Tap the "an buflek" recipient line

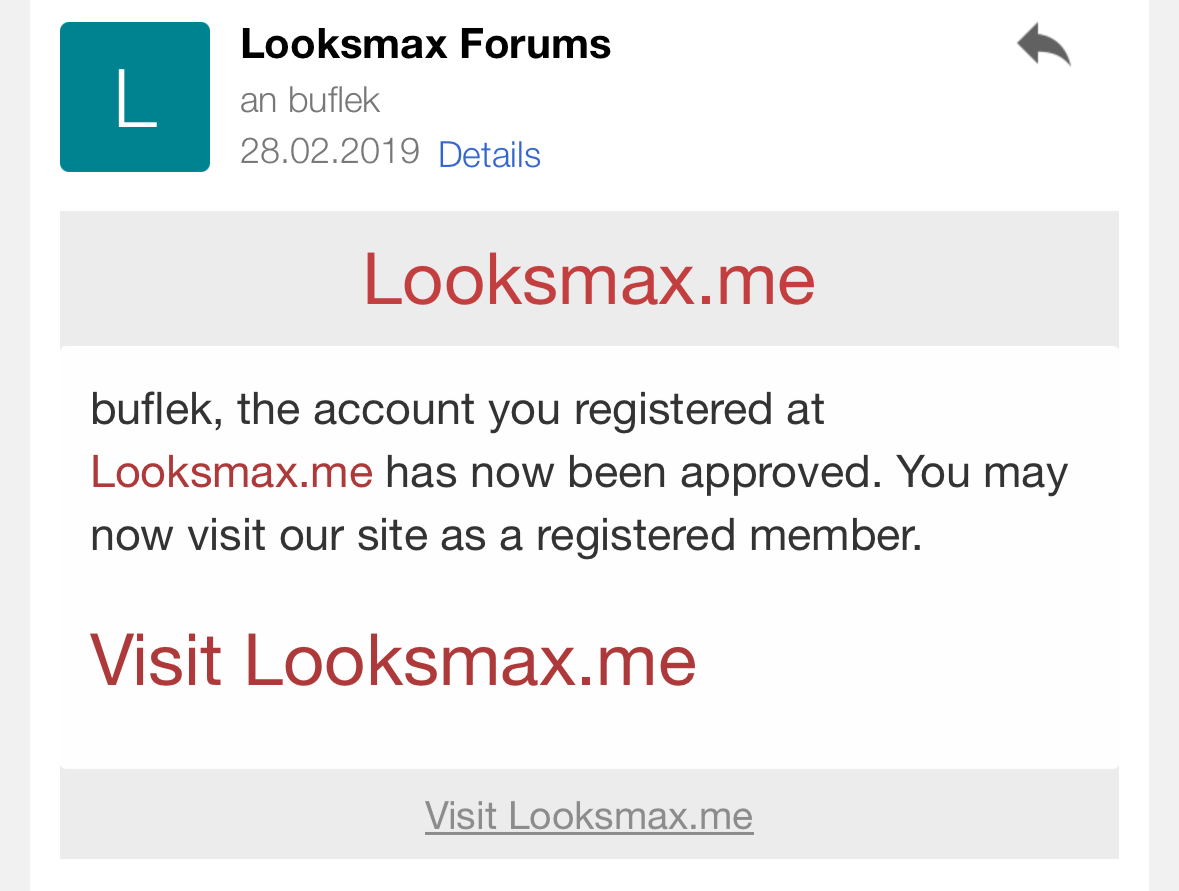point(310,100)
